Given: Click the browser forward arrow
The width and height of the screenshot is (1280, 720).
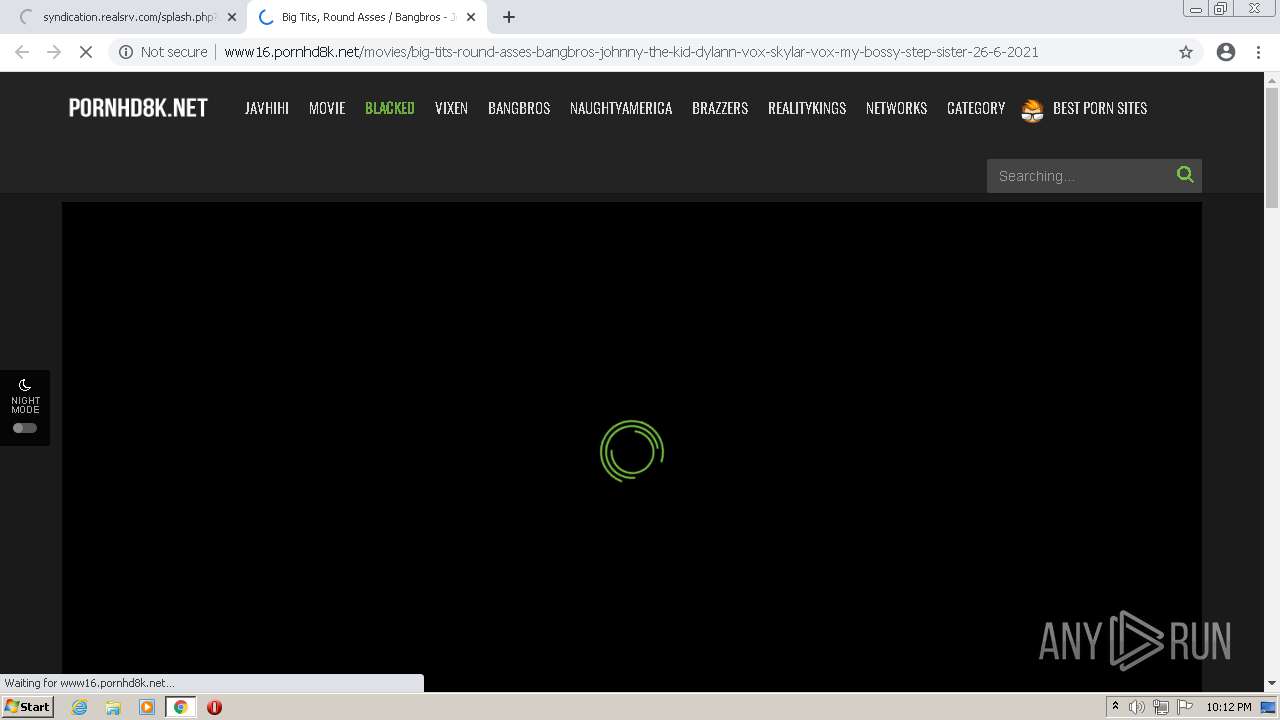Looking at the screenshot, I should 54,52.
